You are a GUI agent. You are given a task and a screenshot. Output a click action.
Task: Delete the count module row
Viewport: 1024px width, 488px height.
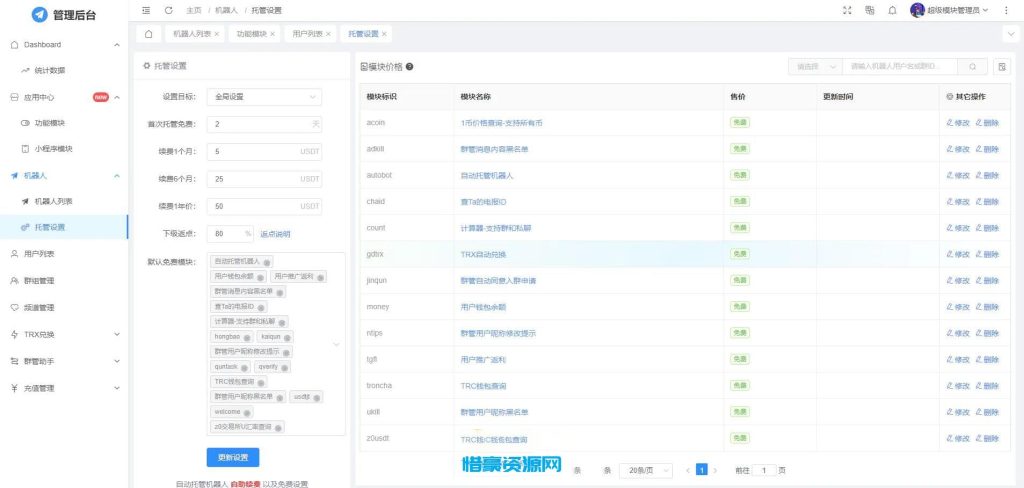tap(987, 228)
